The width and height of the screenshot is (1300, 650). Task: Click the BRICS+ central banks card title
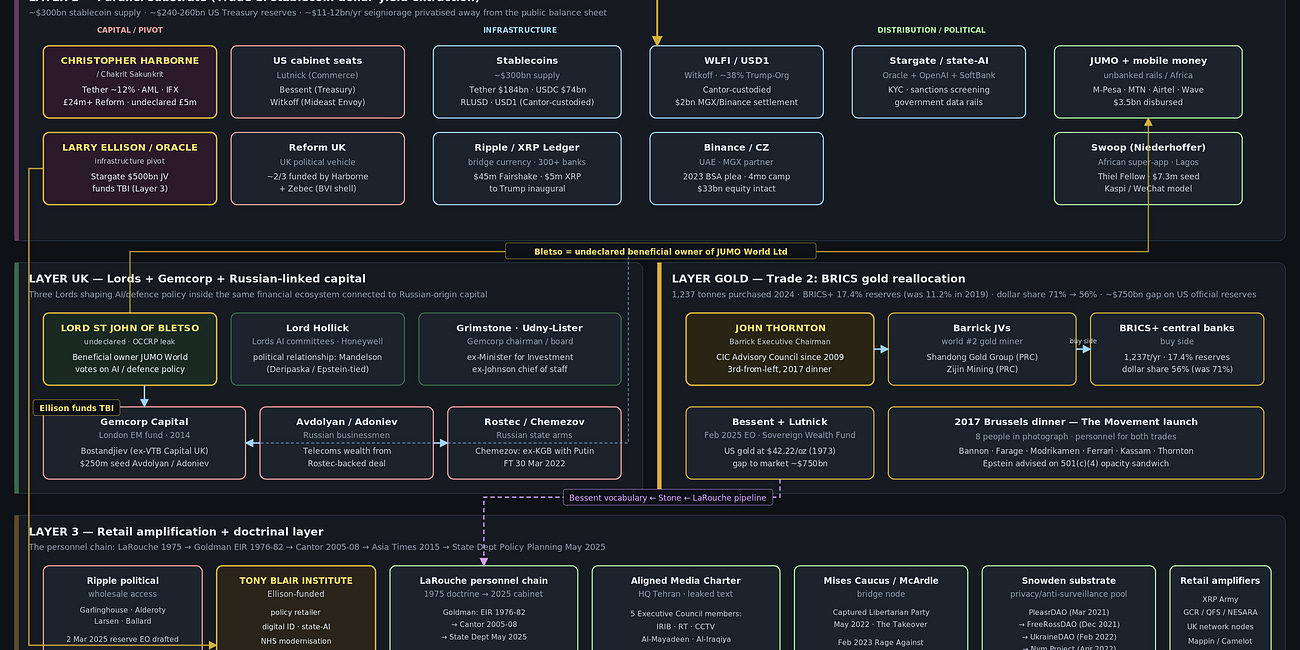(1176, 328)
